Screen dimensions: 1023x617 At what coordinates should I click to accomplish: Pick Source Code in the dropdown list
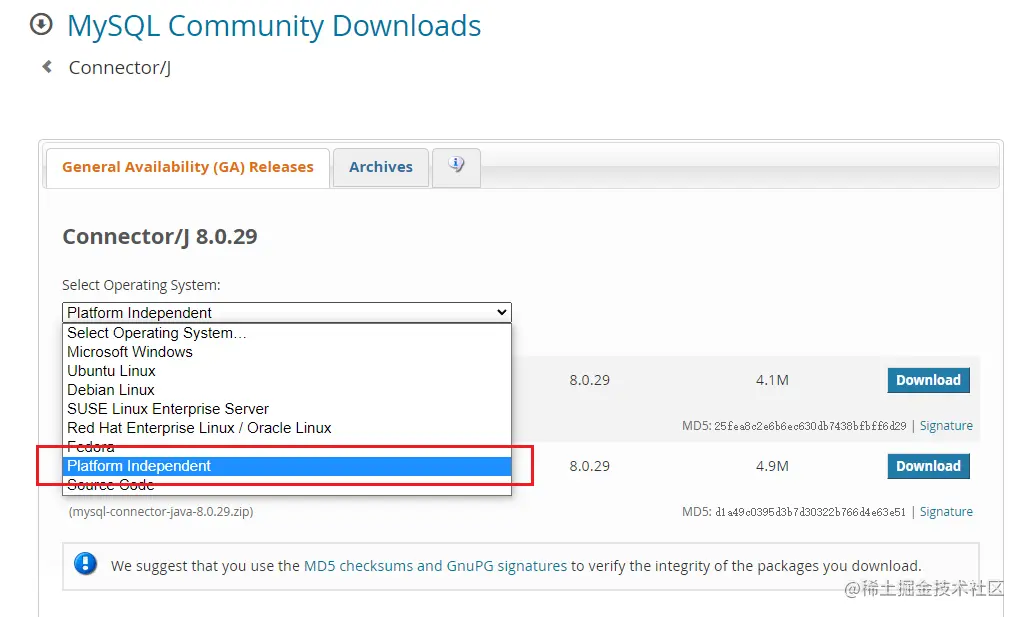click(286, 485)
